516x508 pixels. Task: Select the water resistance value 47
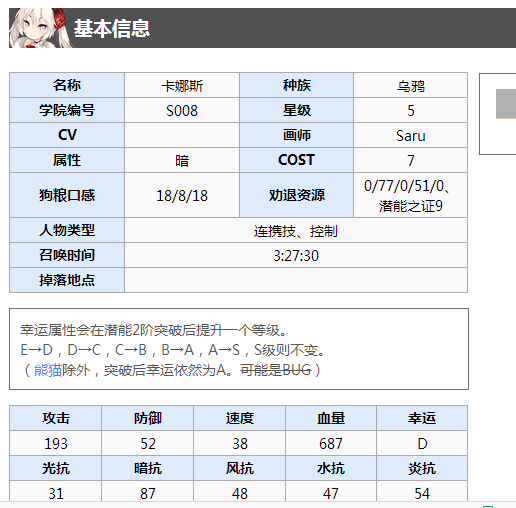[331, 494]
